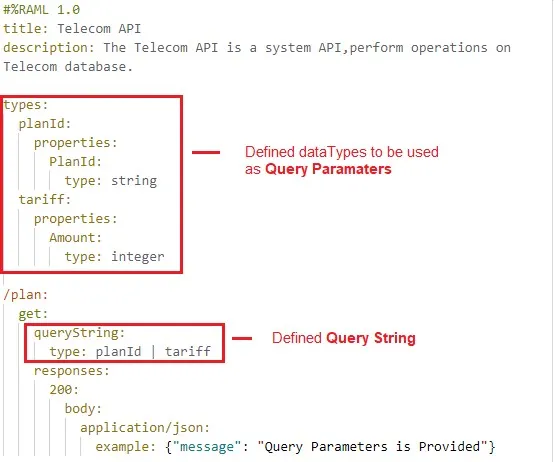Select the 'Amount:' property line
The height and width of the screenshot is (462, 554).
[76, 238]
